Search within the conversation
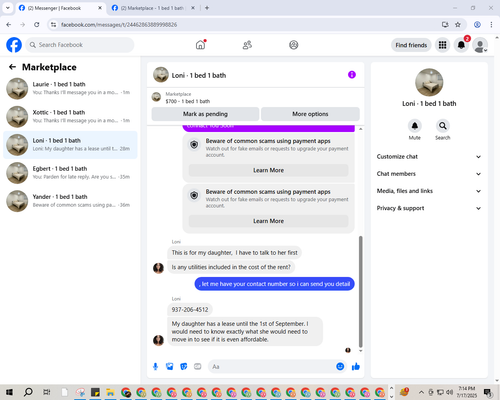 (x=443, y=126)
